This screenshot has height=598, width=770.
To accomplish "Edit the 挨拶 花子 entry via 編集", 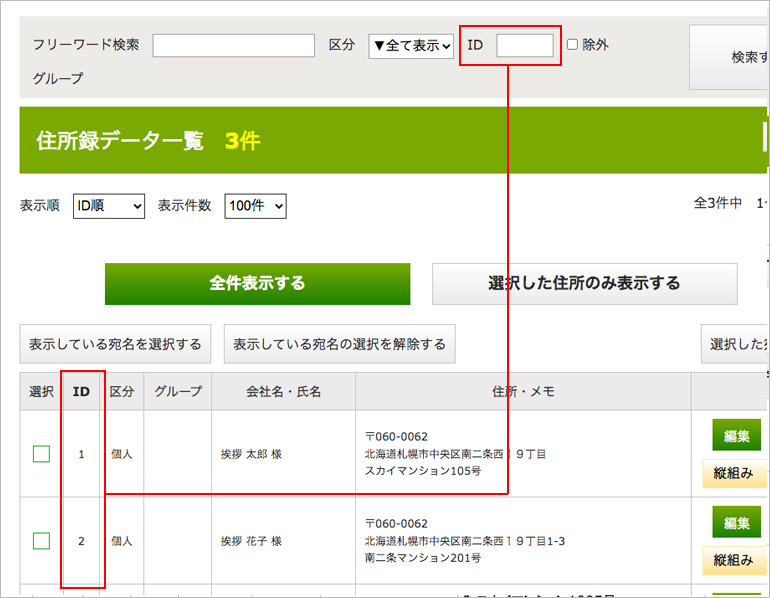I will [736, 523].
